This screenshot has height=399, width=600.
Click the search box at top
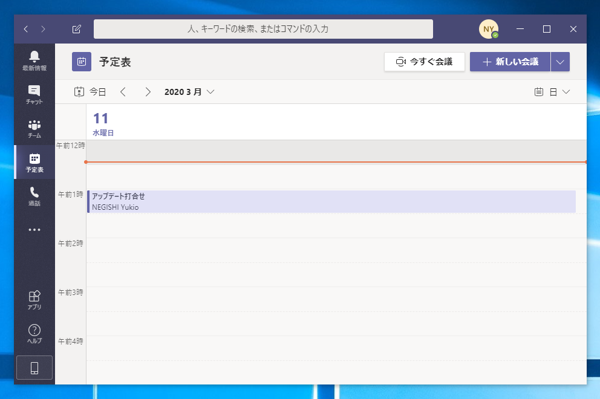263,29
